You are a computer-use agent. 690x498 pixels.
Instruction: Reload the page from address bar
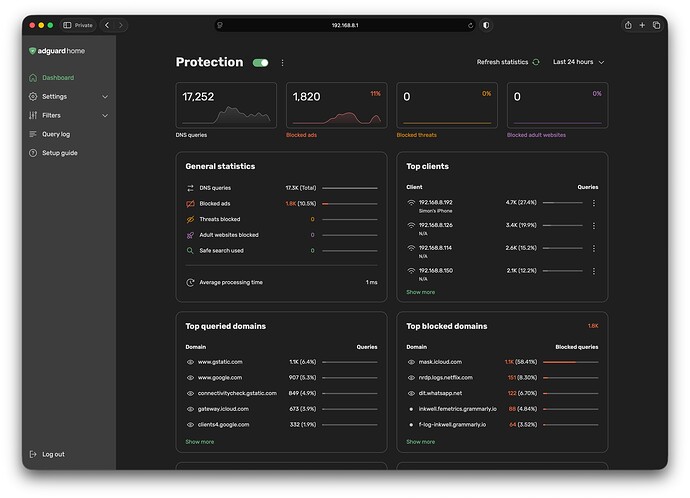pos(470,26)
